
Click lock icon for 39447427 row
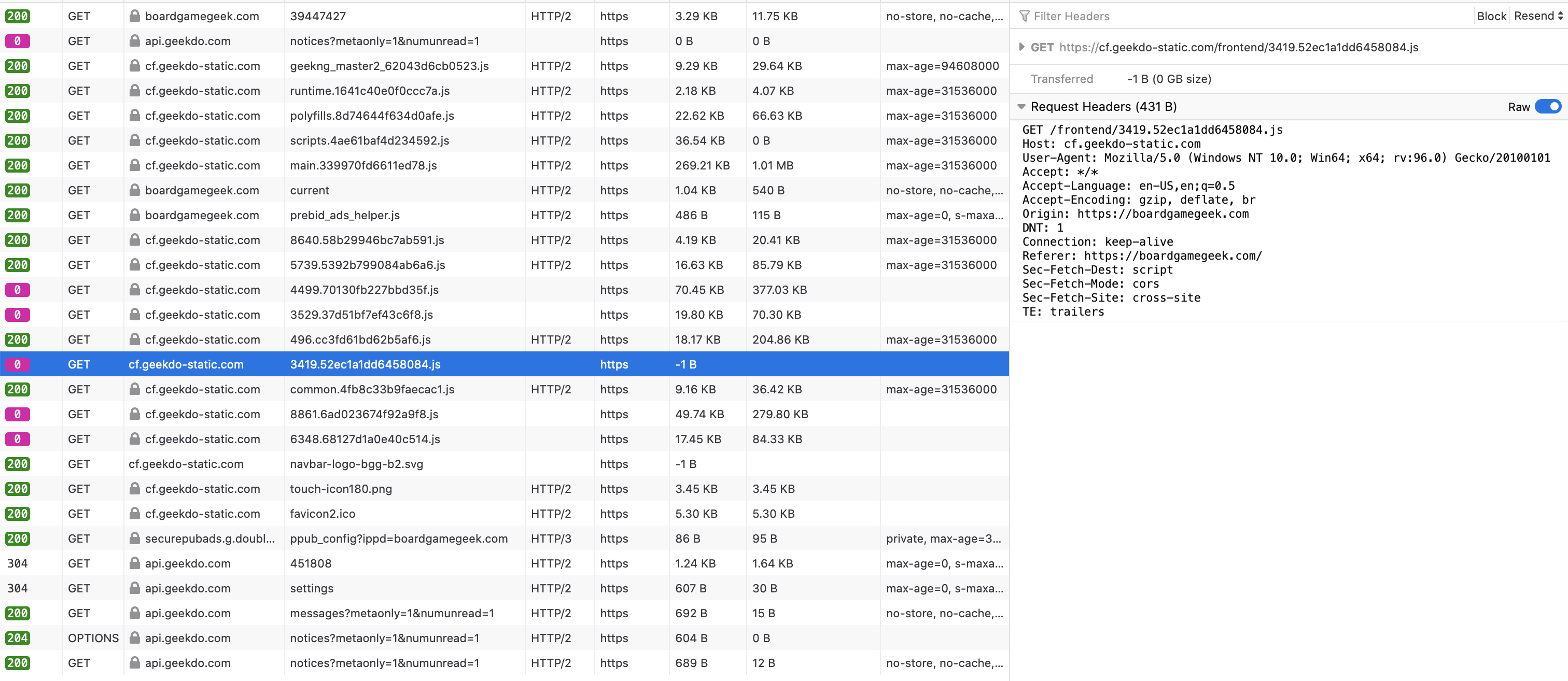click(x=135, y=17)
